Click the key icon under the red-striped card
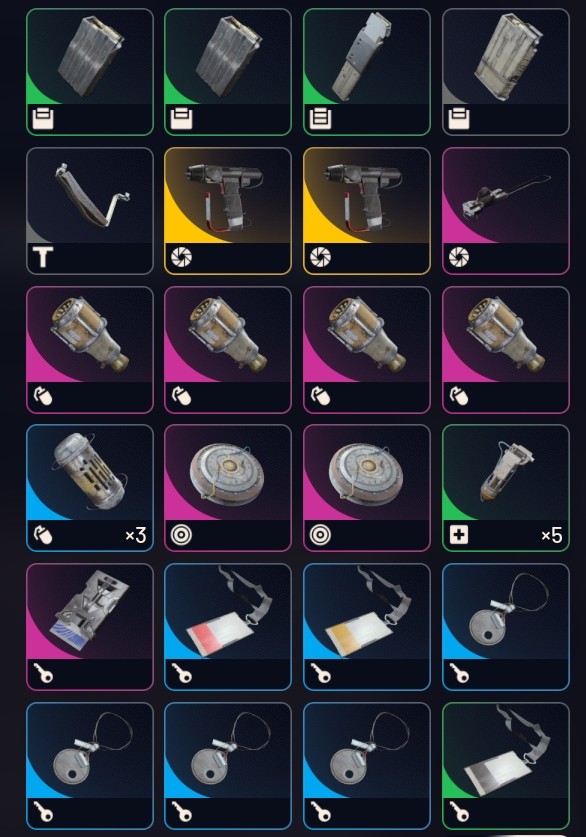 click(181, 673)
